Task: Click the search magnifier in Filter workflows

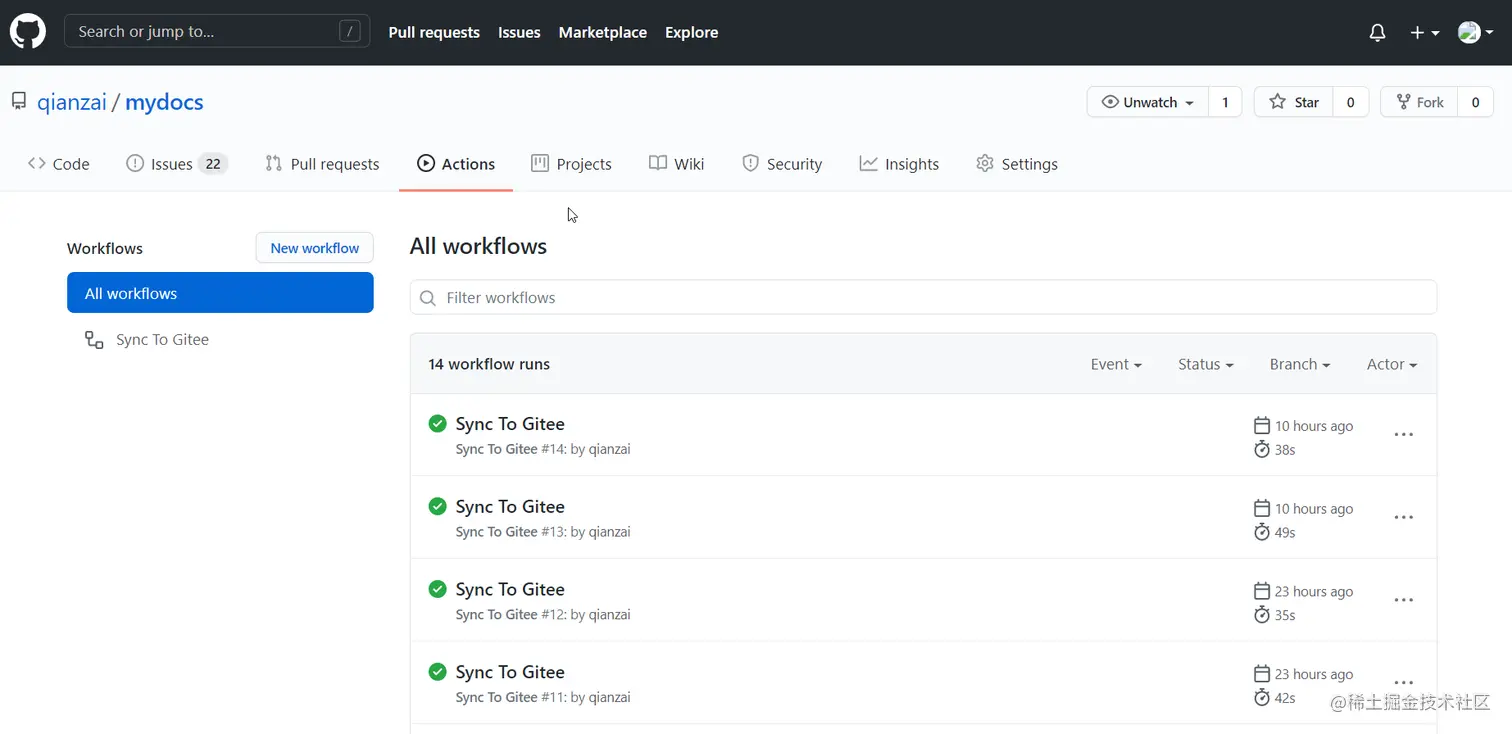Action: (x=428, y=298)
